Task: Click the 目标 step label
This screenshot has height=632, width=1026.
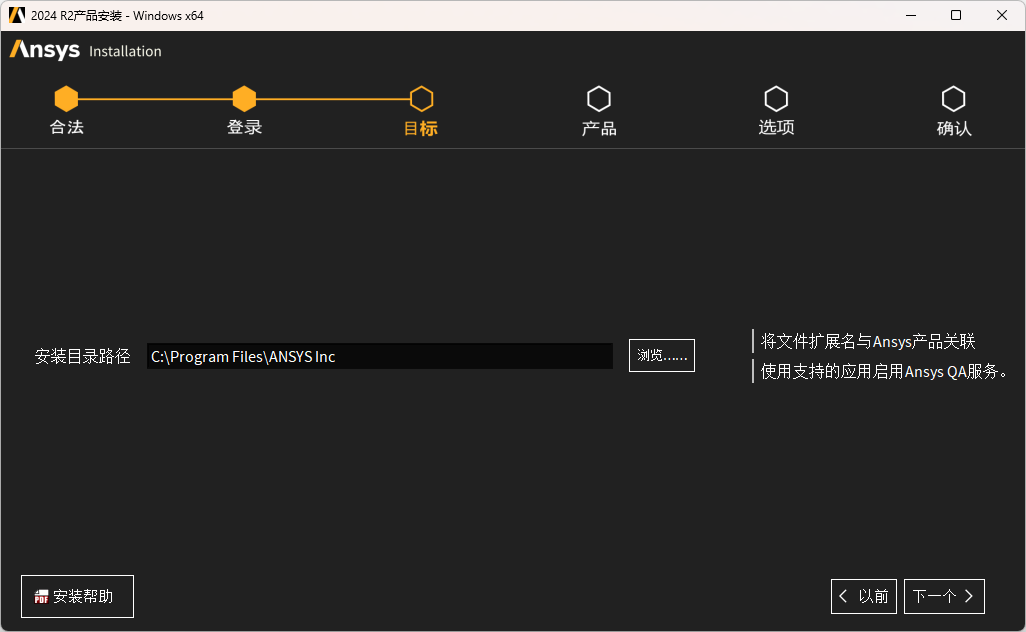Action: [421, 128]
